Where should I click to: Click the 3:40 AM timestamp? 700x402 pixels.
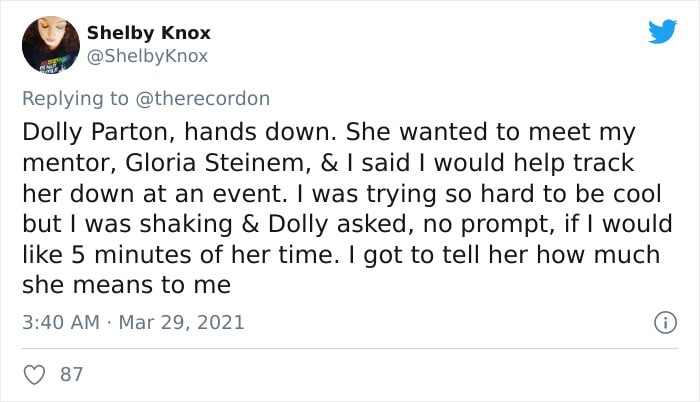pyautogui.click(x=61, y=322)
